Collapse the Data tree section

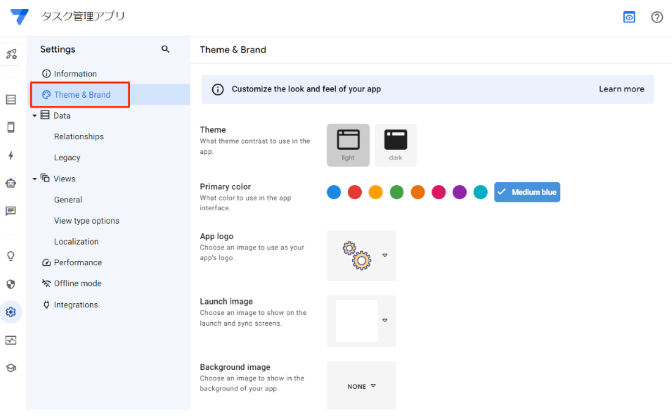(36, 115)
